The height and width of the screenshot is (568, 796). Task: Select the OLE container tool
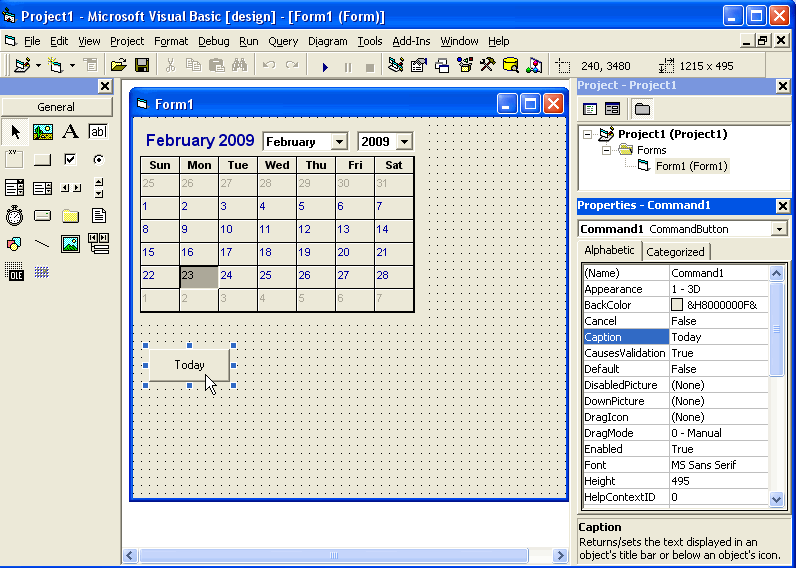[x=15, y=272]
